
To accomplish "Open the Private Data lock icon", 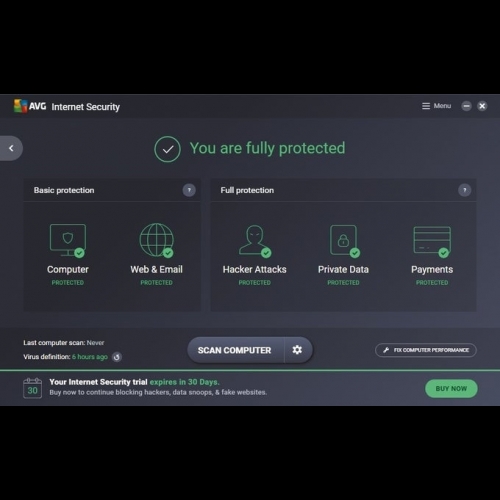I will click(x=344, y=241).
